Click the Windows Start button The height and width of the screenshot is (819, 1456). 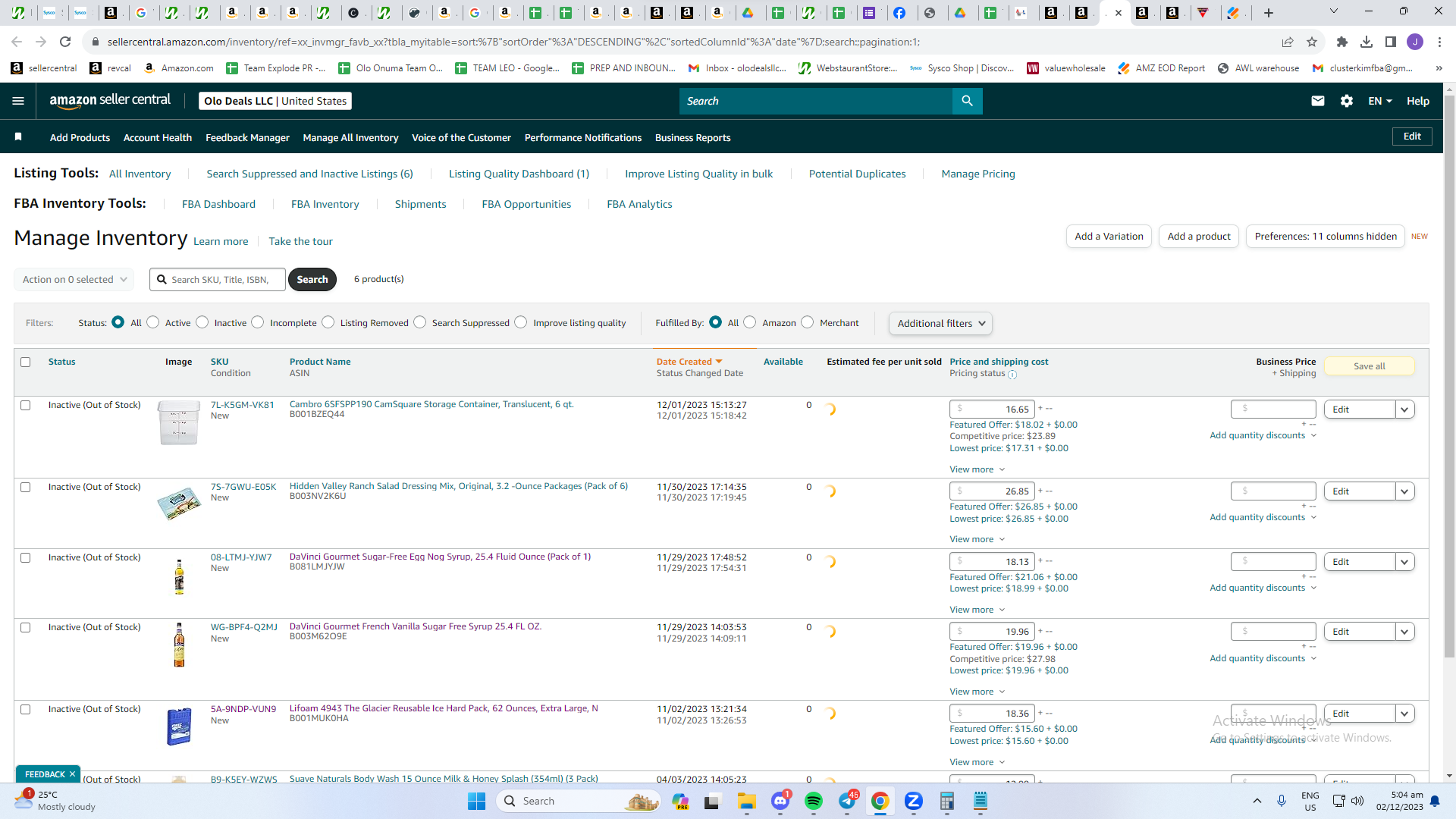pos(477,801)
